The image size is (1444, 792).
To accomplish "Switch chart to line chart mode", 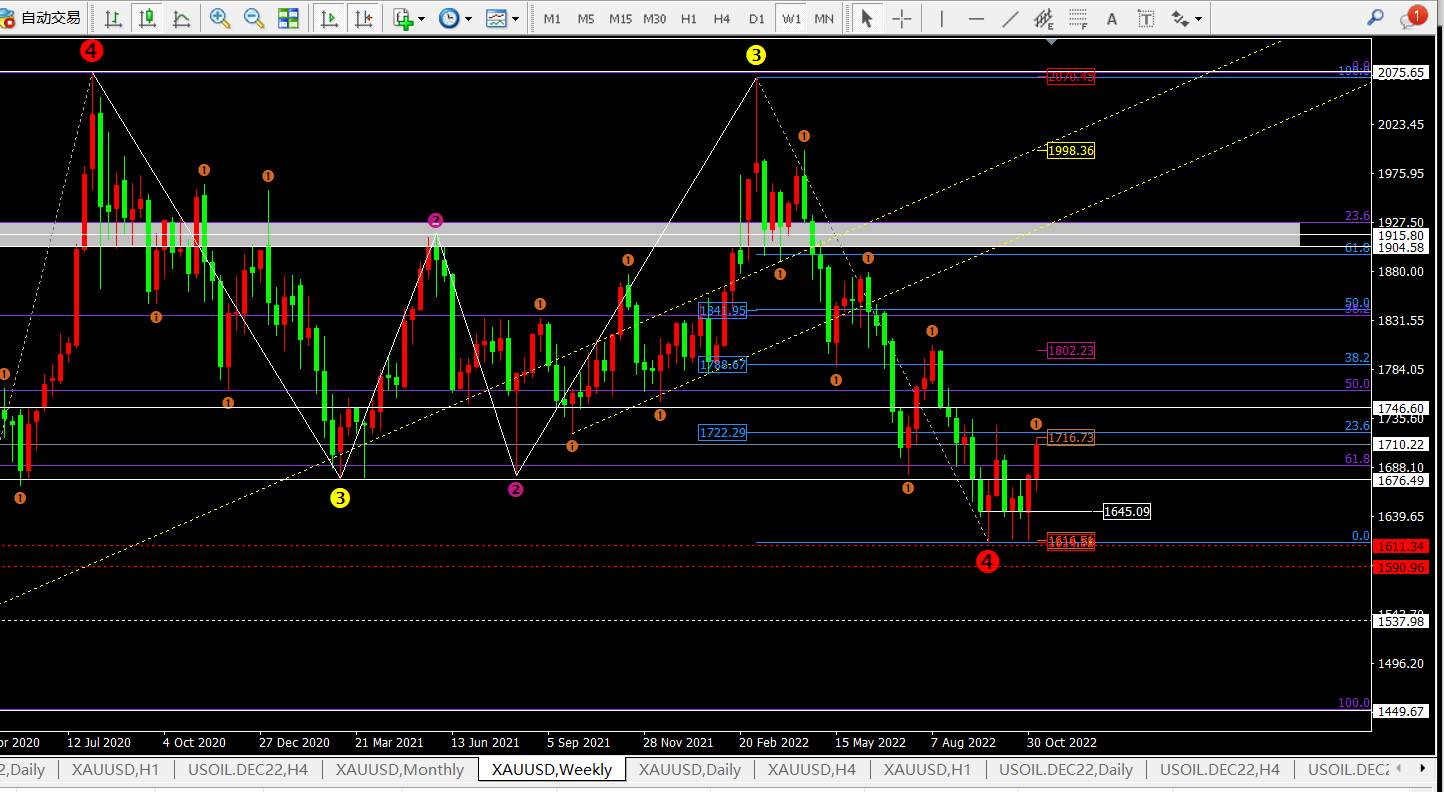I will 181,18.
